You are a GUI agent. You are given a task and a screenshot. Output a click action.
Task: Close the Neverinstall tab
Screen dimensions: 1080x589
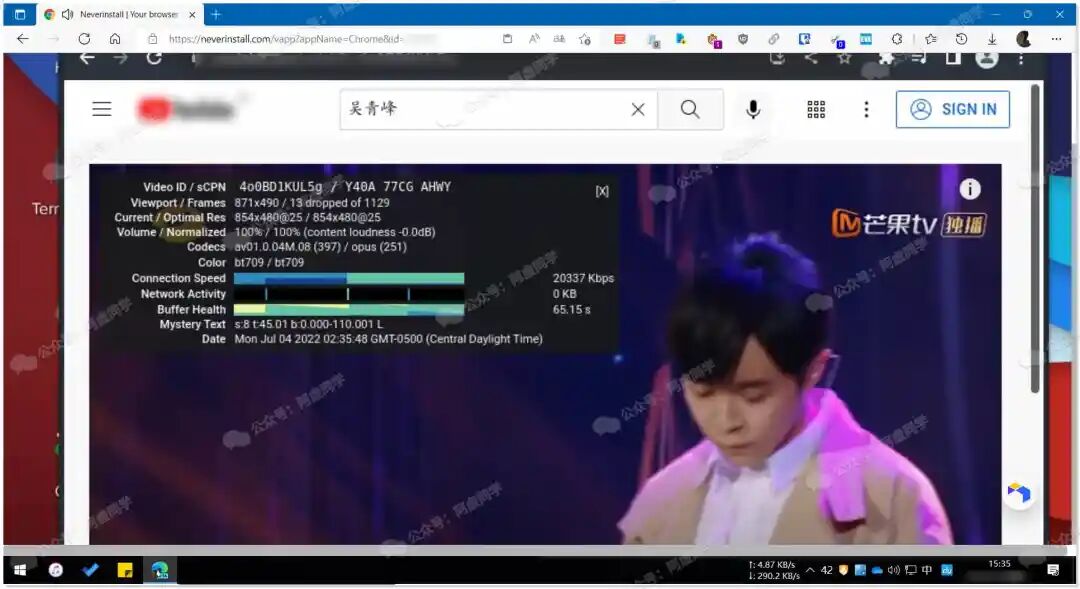(192, 14)
